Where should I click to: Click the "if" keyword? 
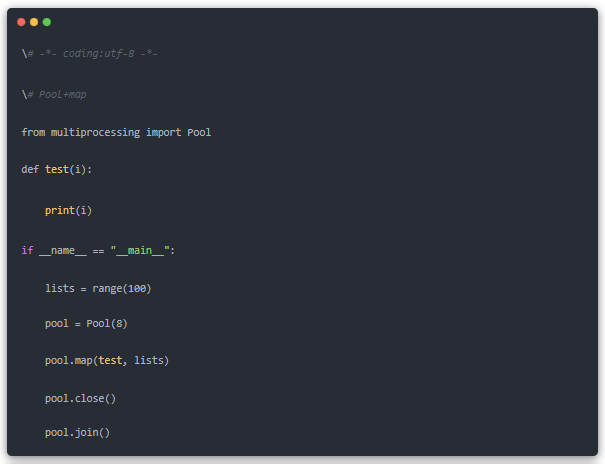point(27,250)
